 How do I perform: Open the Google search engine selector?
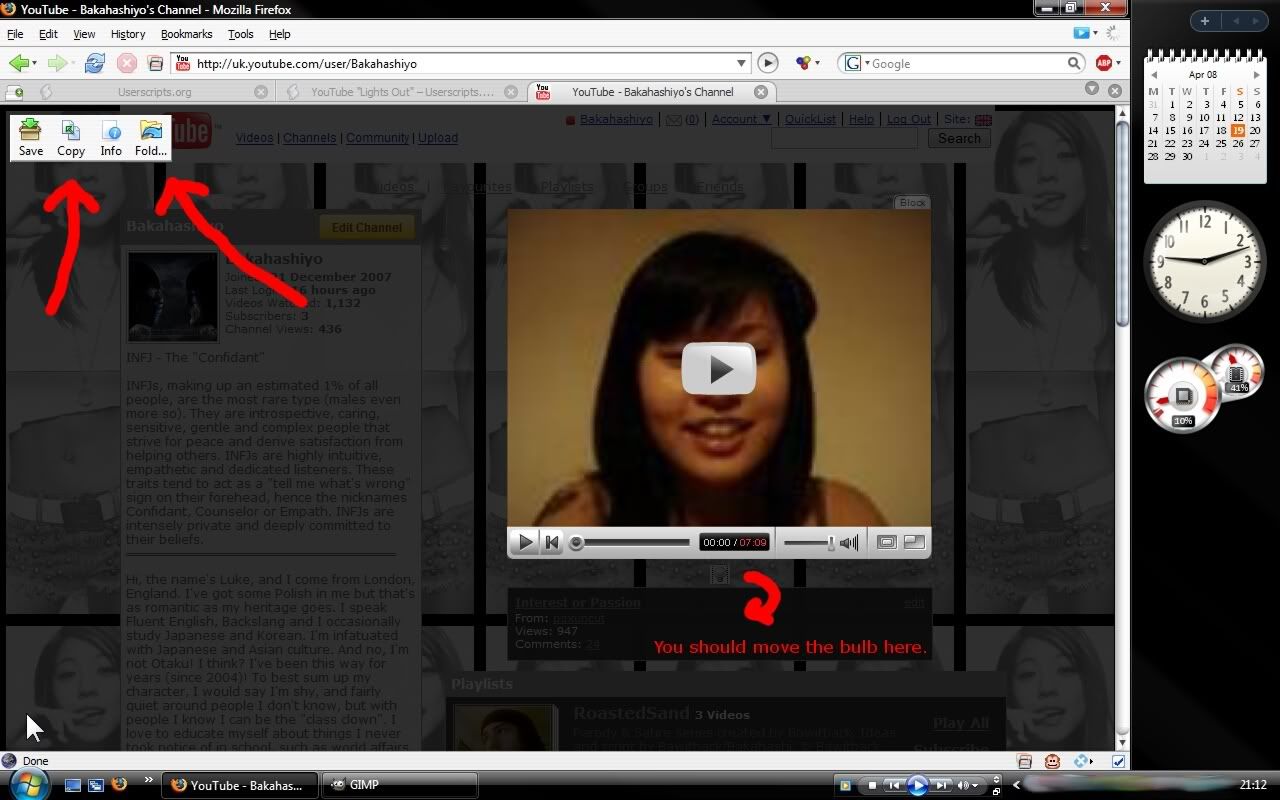856,63
